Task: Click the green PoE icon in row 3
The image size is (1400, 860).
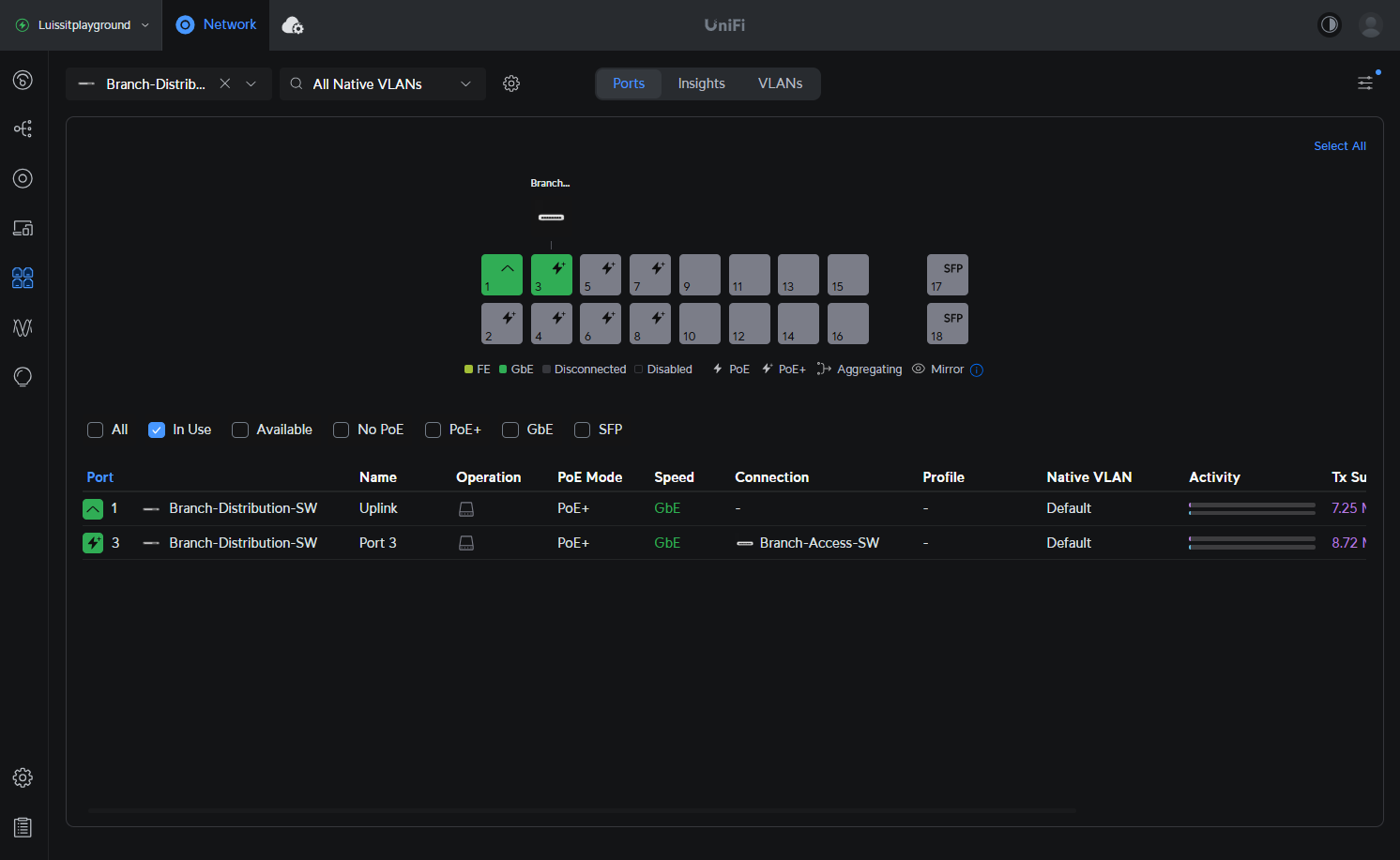Action: click(x=93, y=543)
